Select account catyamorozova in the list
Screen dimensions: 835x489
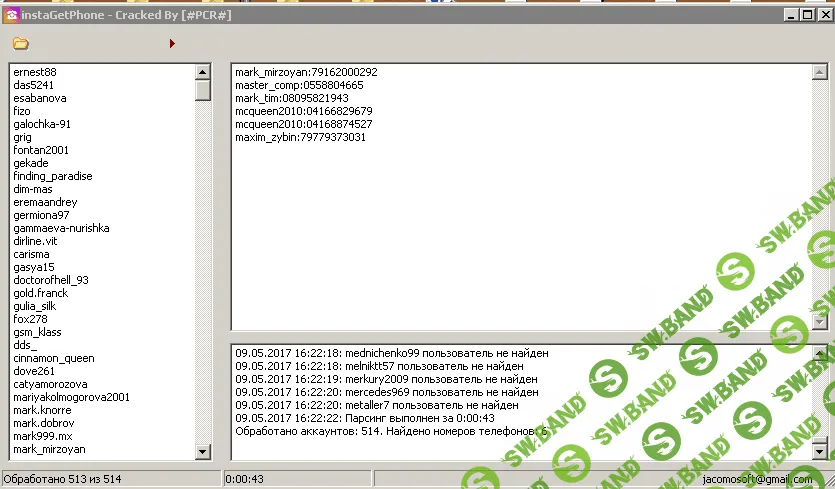pyautogui.click(x=51, y=384)
